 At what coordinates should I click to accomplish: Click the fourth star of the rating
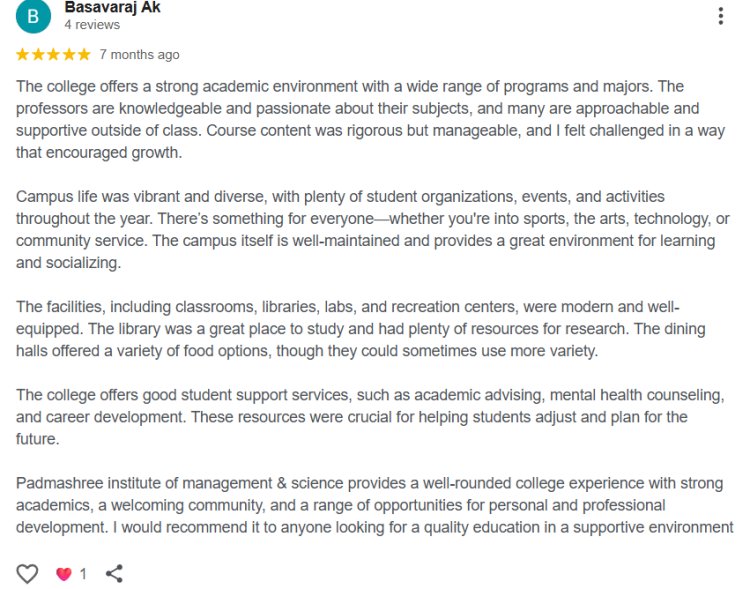(68, 54)
